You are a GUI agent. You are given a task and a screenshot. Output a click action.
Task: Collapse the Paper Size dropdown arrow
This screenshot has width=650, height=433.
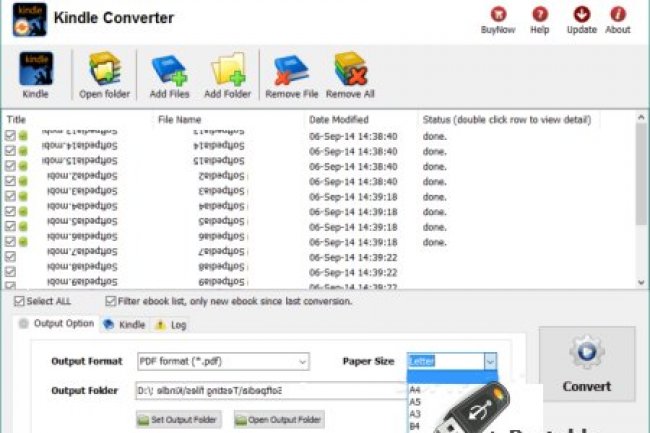click(x=490, y=361)
